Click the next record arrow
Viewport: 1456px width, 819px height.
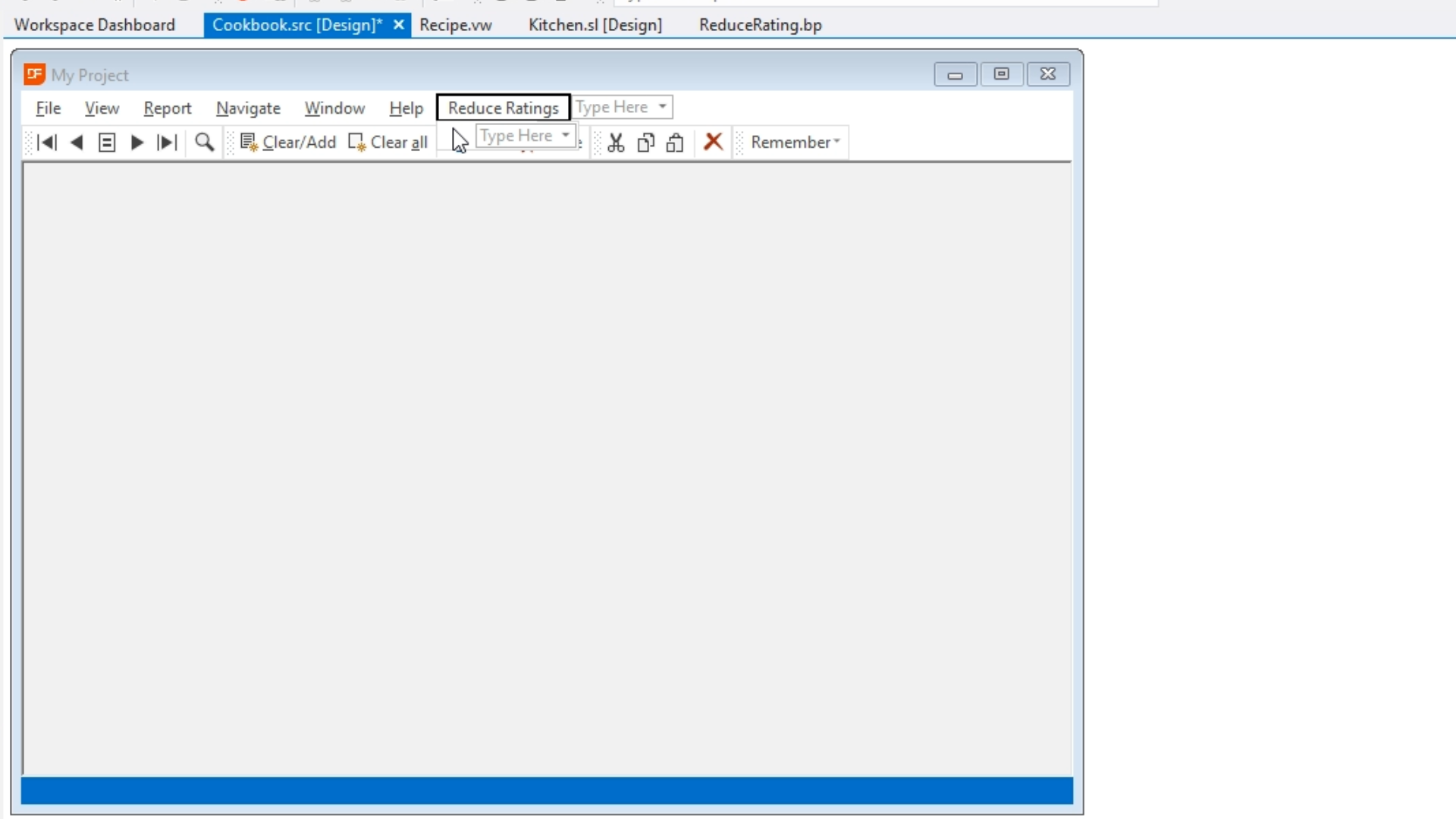click(x=137, y=143)
